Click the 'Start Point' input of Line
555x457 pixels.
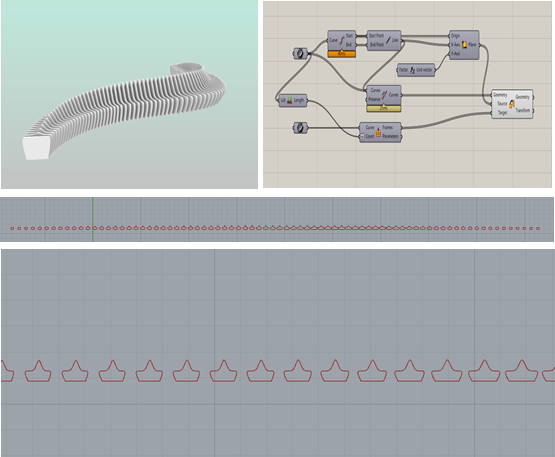pos(376,36)
